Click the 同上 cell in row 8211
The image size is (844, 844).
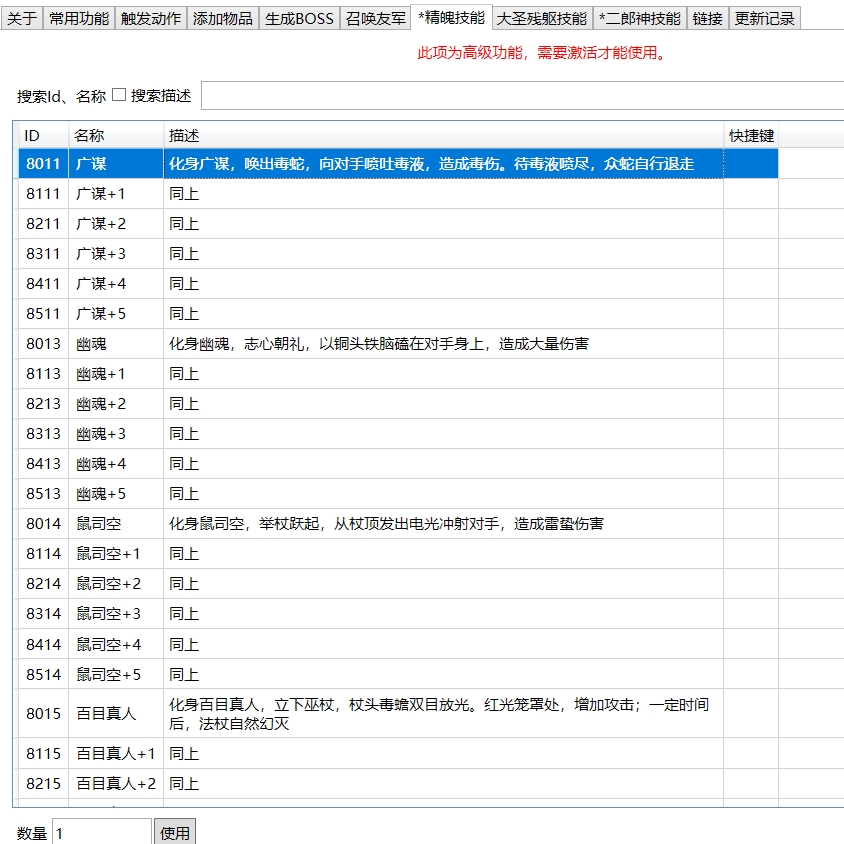click(444, 223)
